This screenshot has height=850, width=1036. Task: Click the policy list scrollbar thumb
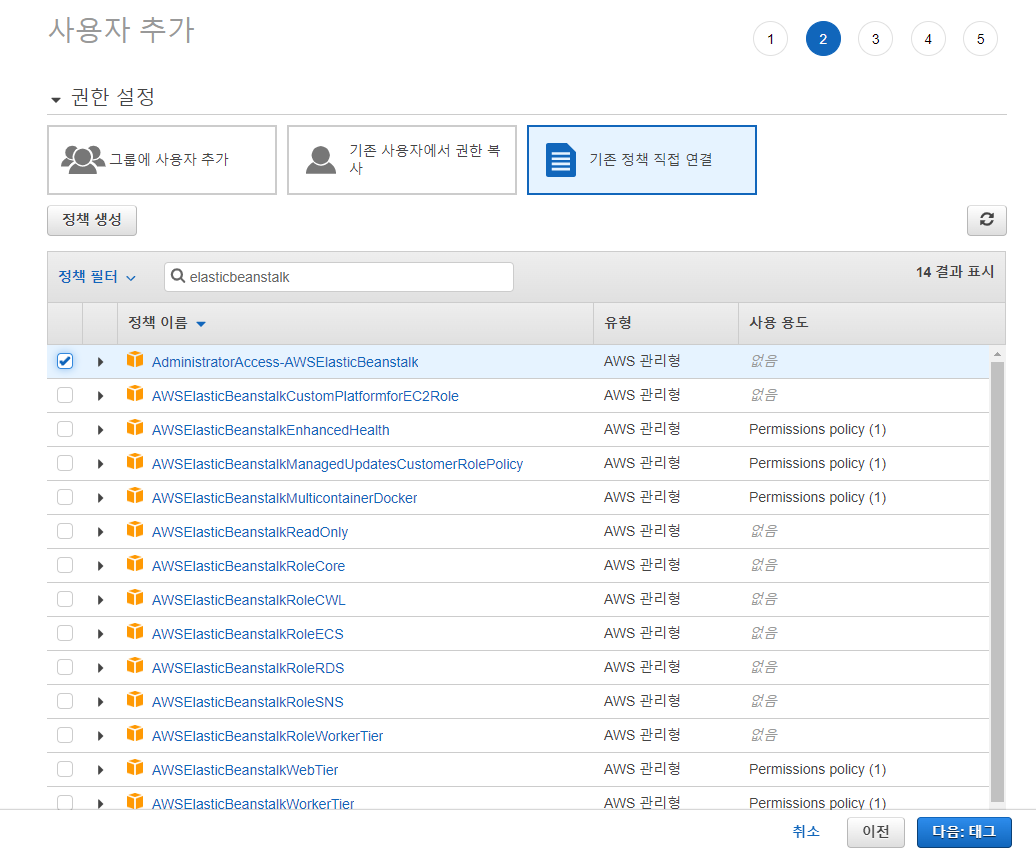point(997,582)
